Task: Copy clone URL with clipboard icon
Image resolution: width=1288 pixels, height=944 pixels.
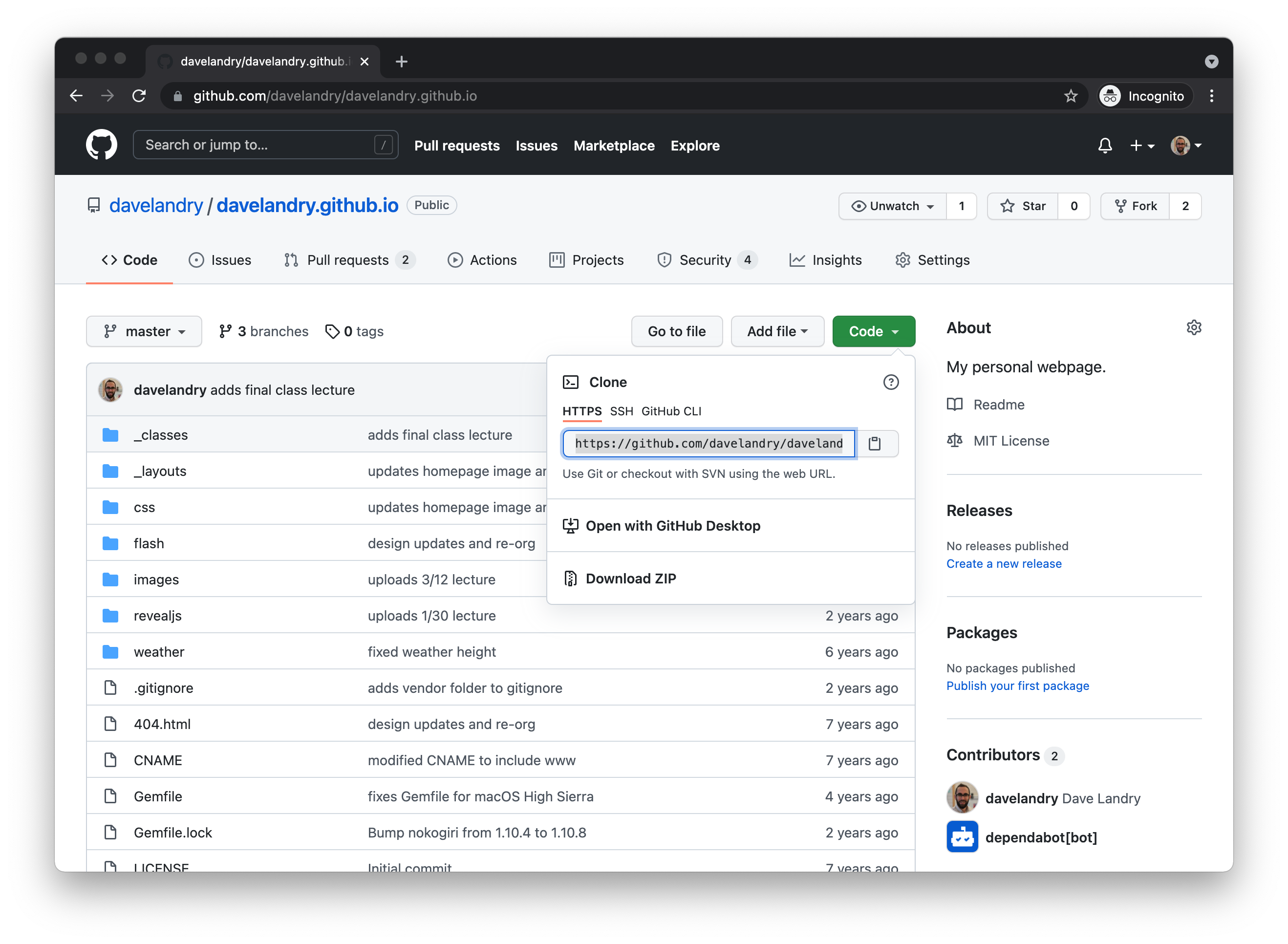Action: (x=874, y=444)
